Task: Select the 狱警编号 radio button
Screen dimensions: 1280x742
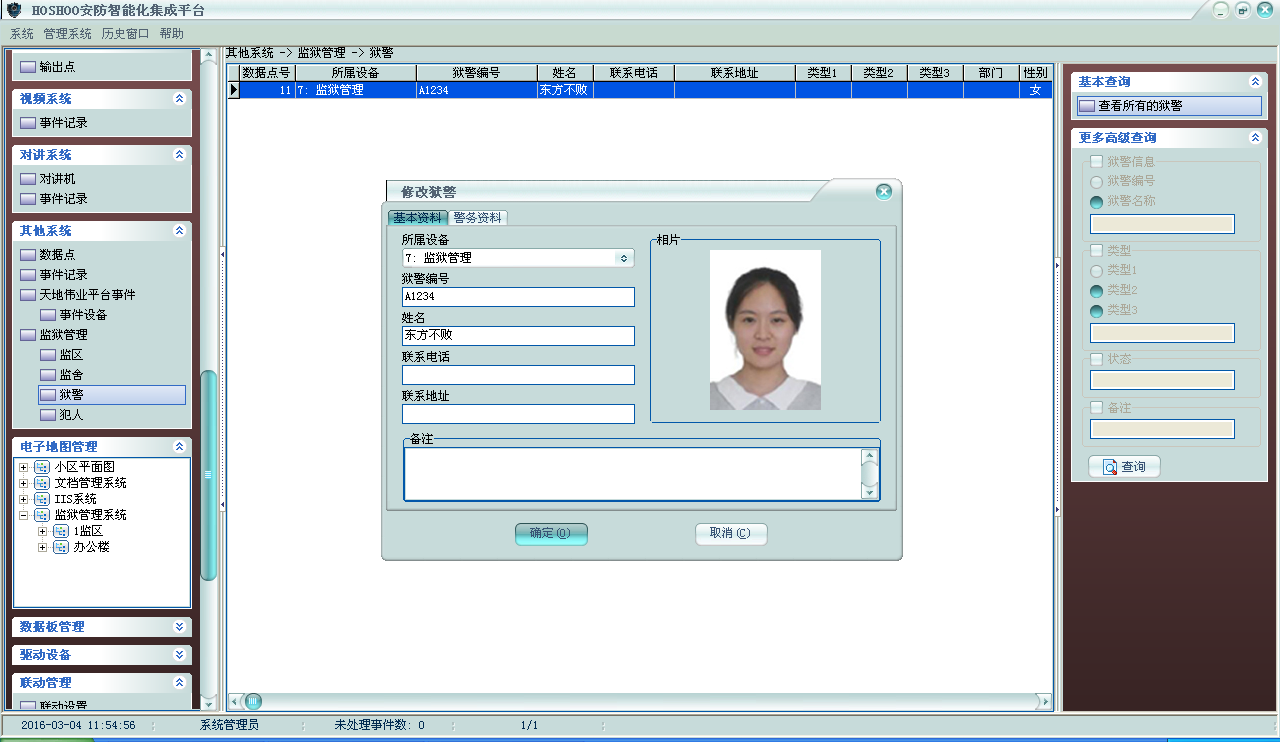Action: click(x=1097, y=182)
